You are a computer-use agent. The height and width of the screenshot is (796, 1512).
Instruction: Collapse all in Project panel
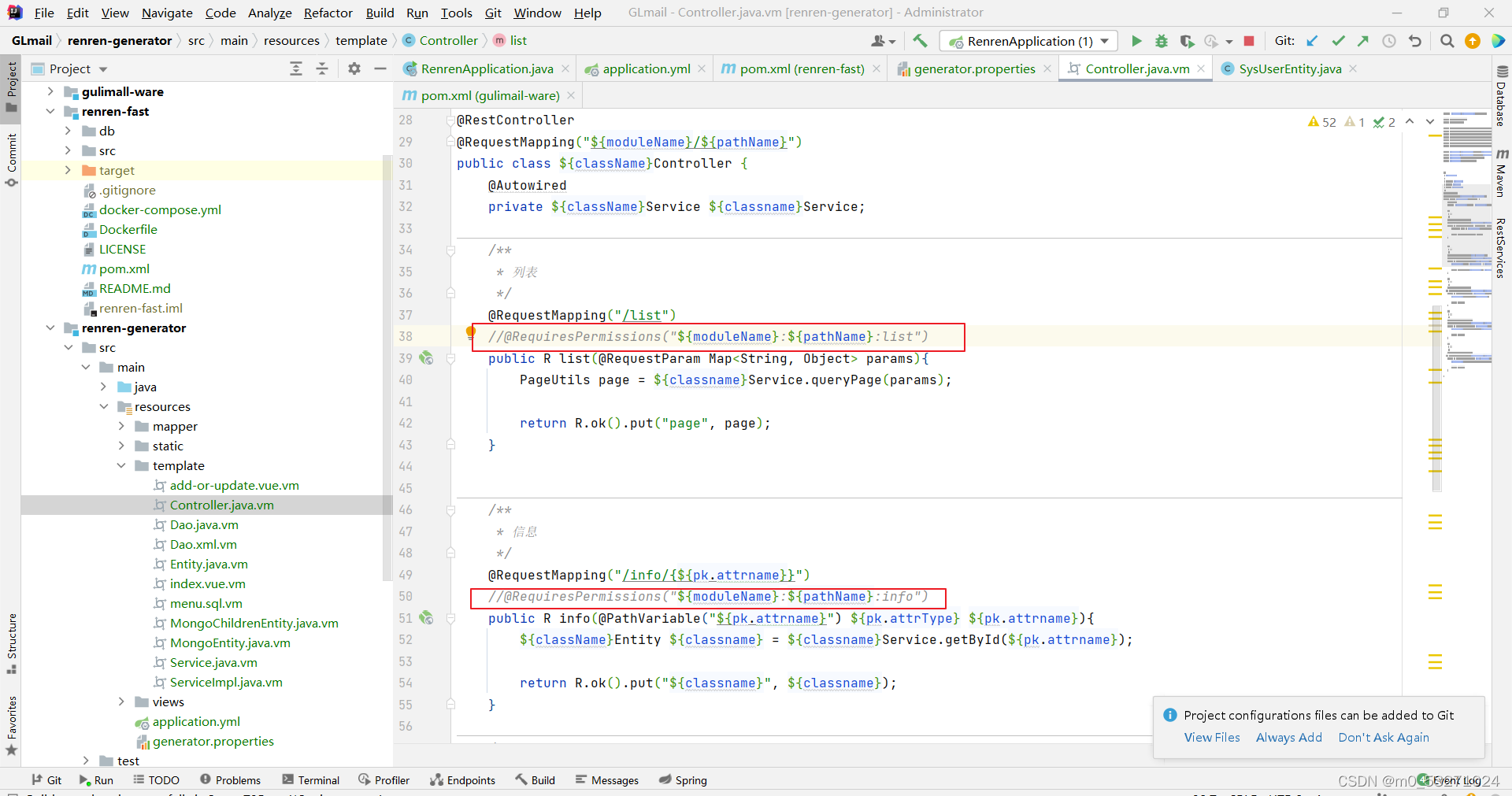point(322,68)
